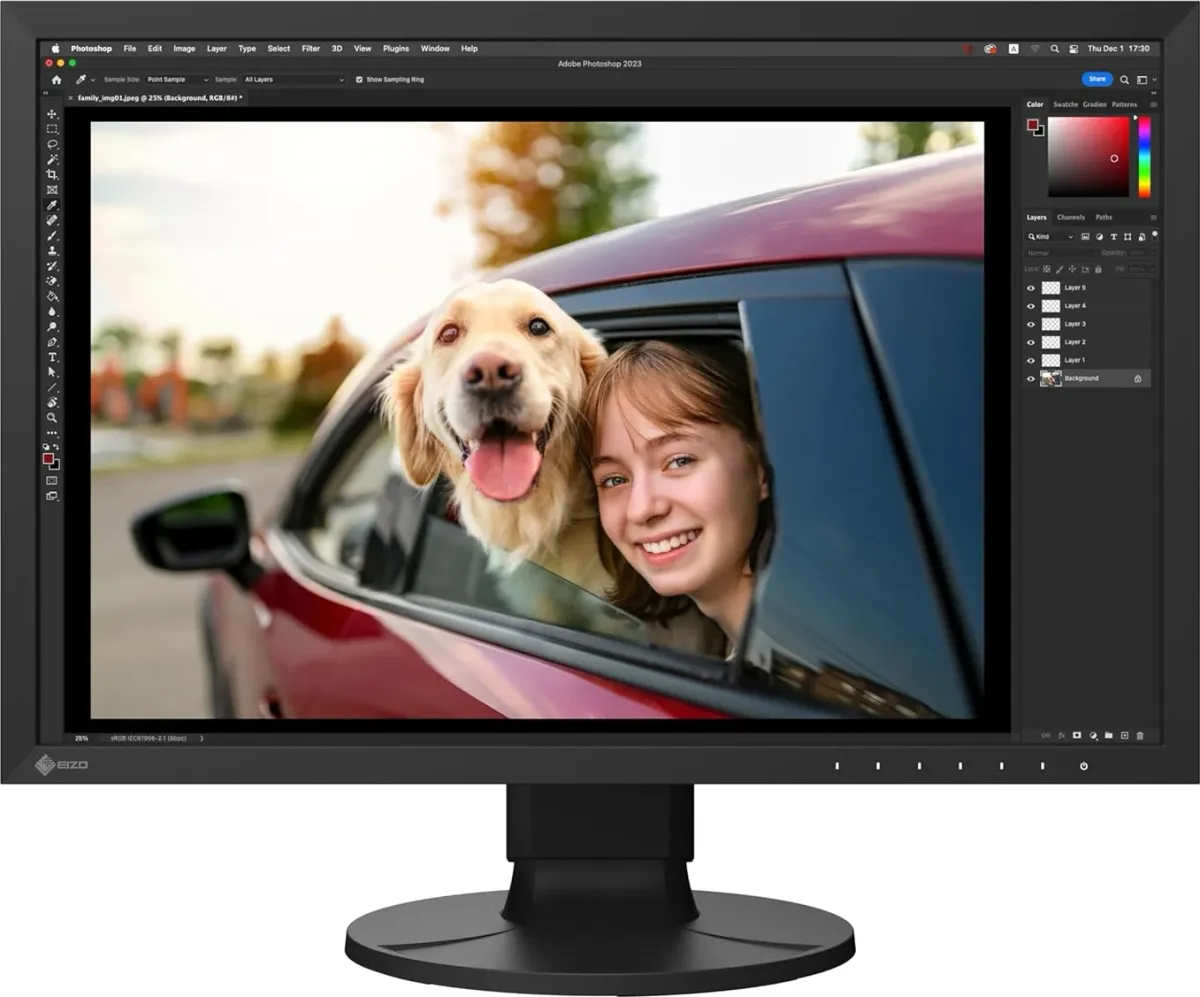Screen dimensions: 1200x997
Task: Click the Background layer thumbnail
Action: (1051, 378)
